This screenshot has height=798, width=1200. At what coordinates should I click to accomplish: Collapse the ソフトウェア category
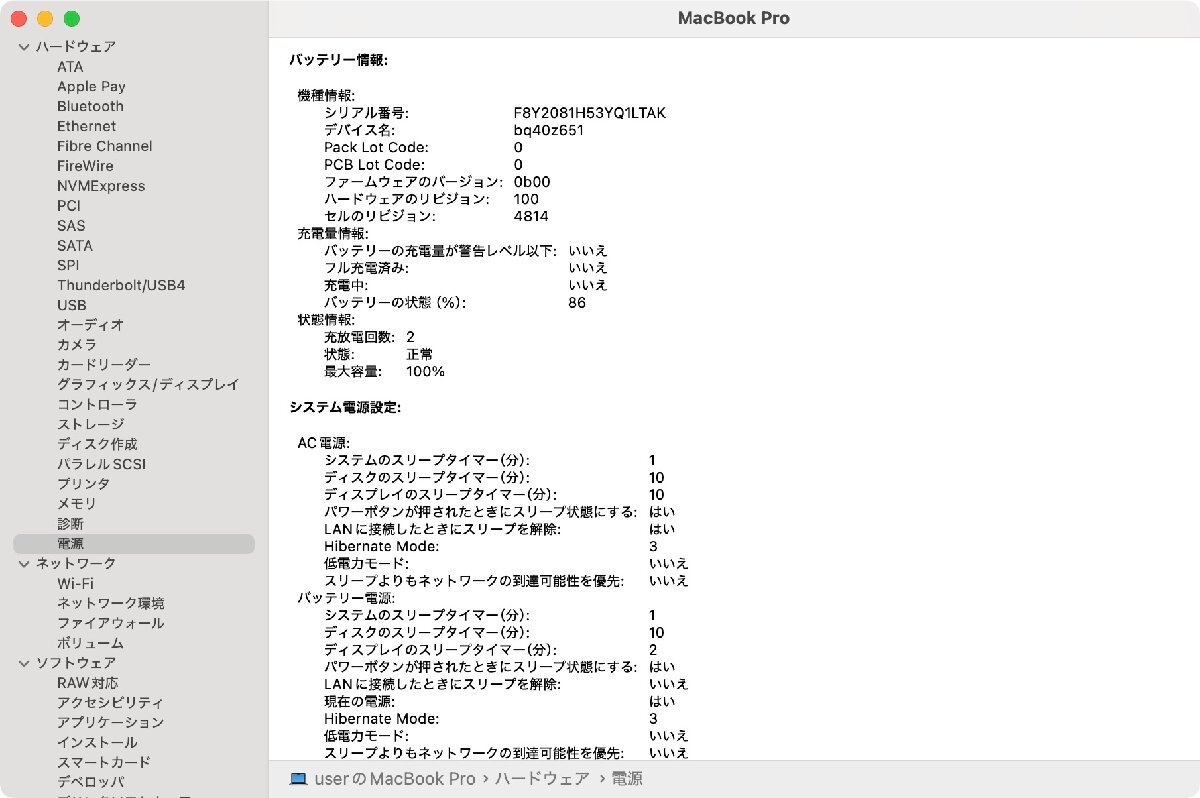click(x=22, y=663)
